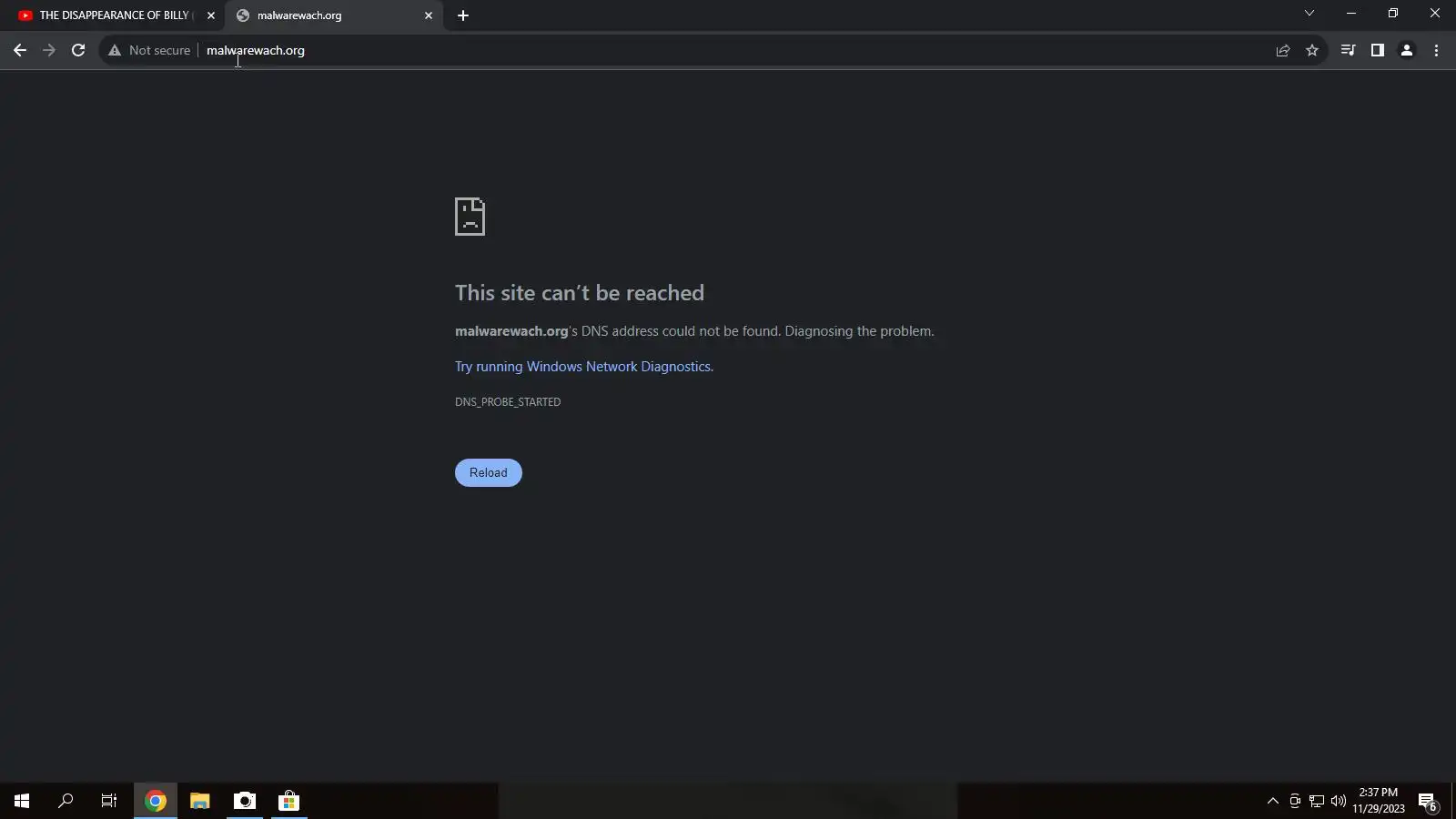Screen dimensions: 1456x819
Task: Click the Reload button
Action: [x=489, y=472]
